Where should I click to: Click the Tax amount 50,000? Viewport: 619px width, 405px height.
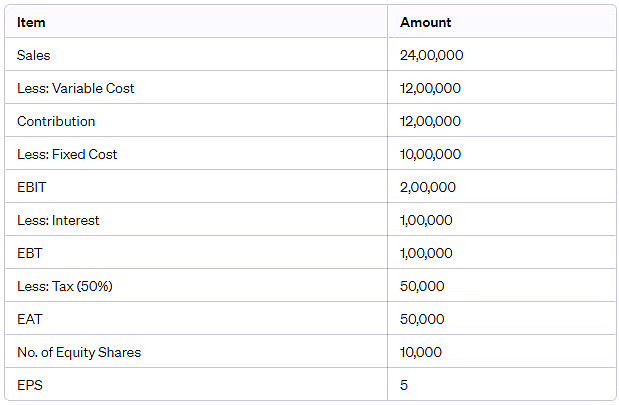pyautogui.click(x=422, y=286)
